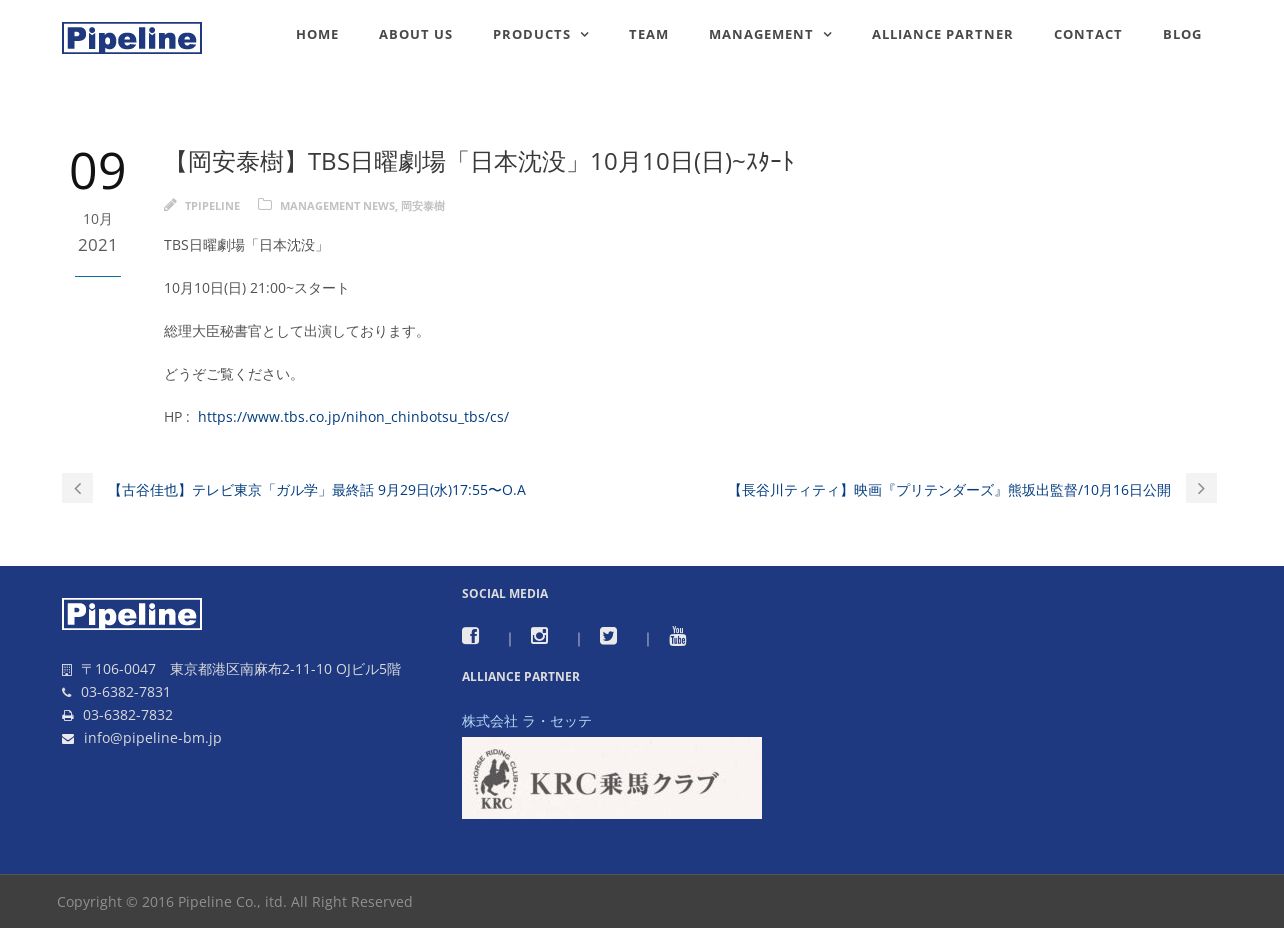This screenshot has height=928, width=1284.
Task: Open the 株式会社 ラ・セッテ partner link
Action: 527,721
